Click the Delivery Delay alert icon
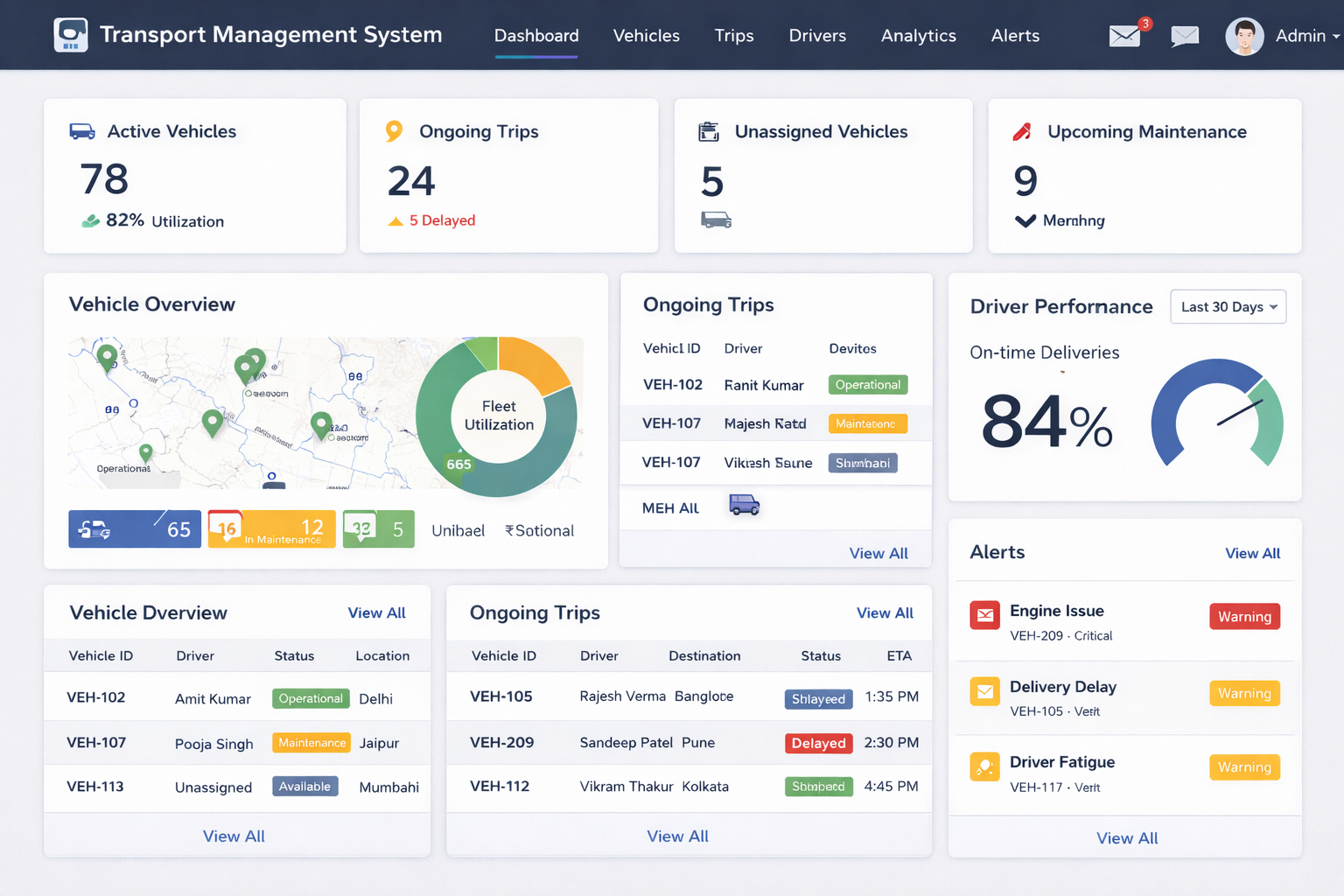The height and width of the screenshot is (896, 1344). [984, 691]
